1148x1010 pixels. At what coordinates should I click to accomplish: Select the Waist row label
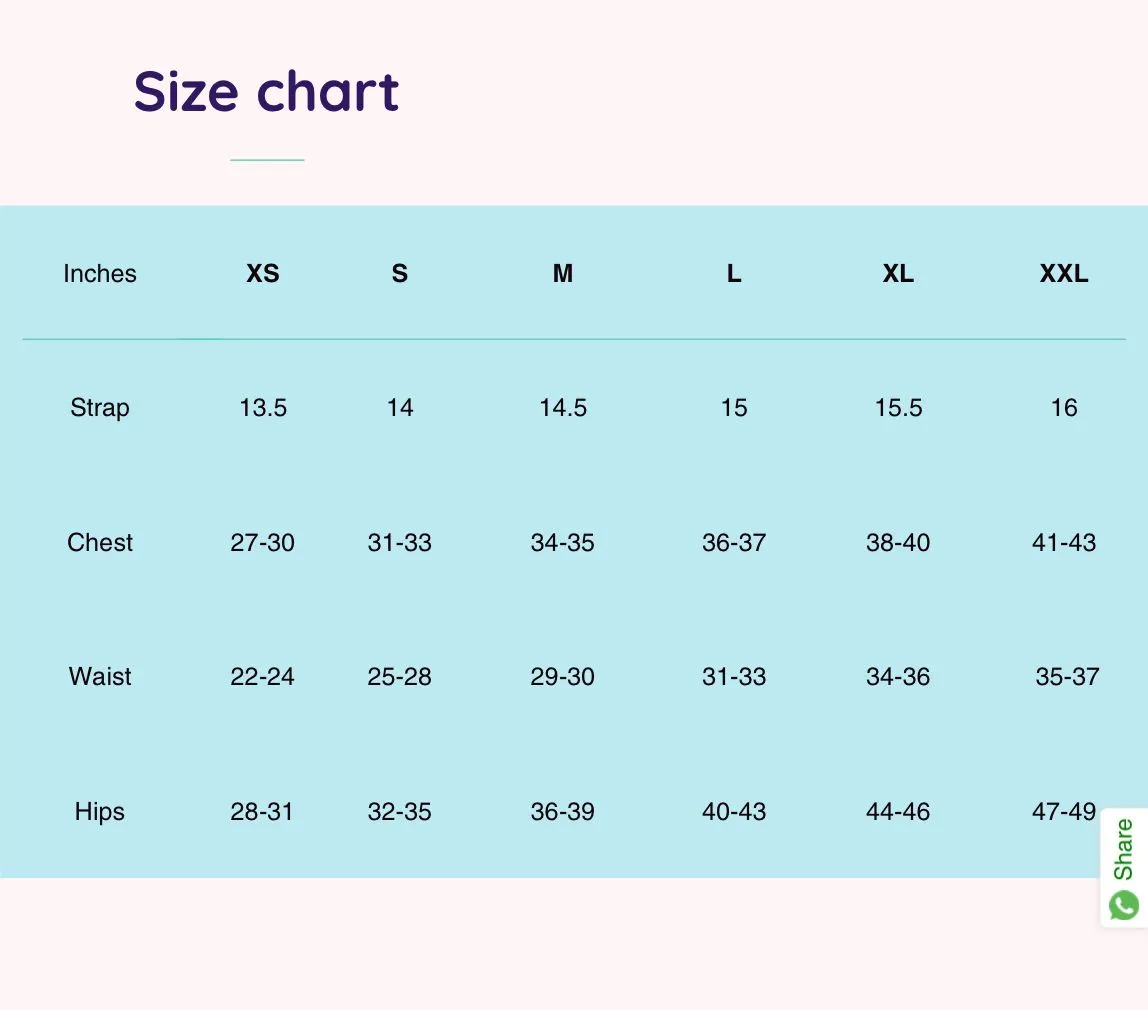click(x=100, y=676)
